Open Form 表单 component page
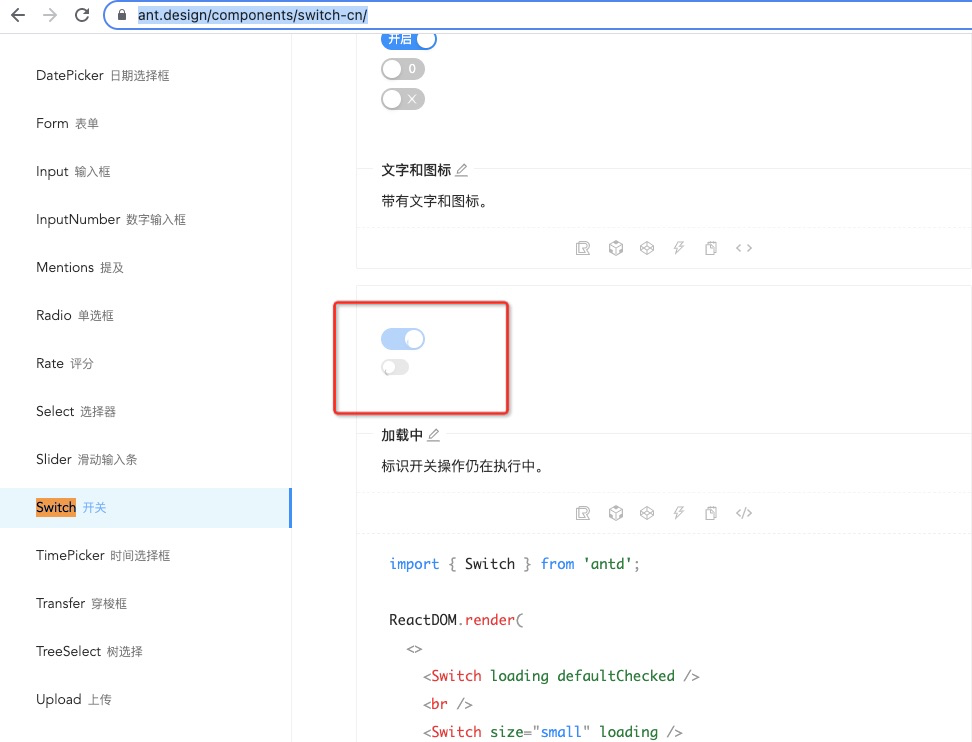The image size is (972, 742). tap(67, 123)
